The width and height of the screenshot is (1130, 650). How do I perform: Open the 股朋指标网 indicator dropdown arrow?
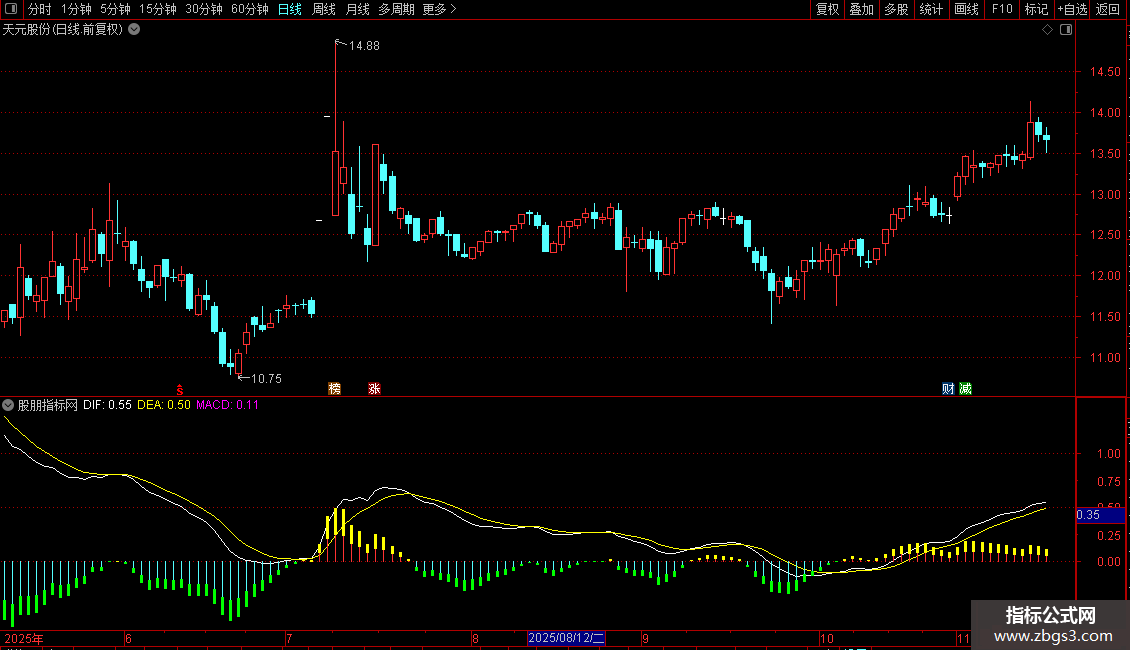coord(8,405)
